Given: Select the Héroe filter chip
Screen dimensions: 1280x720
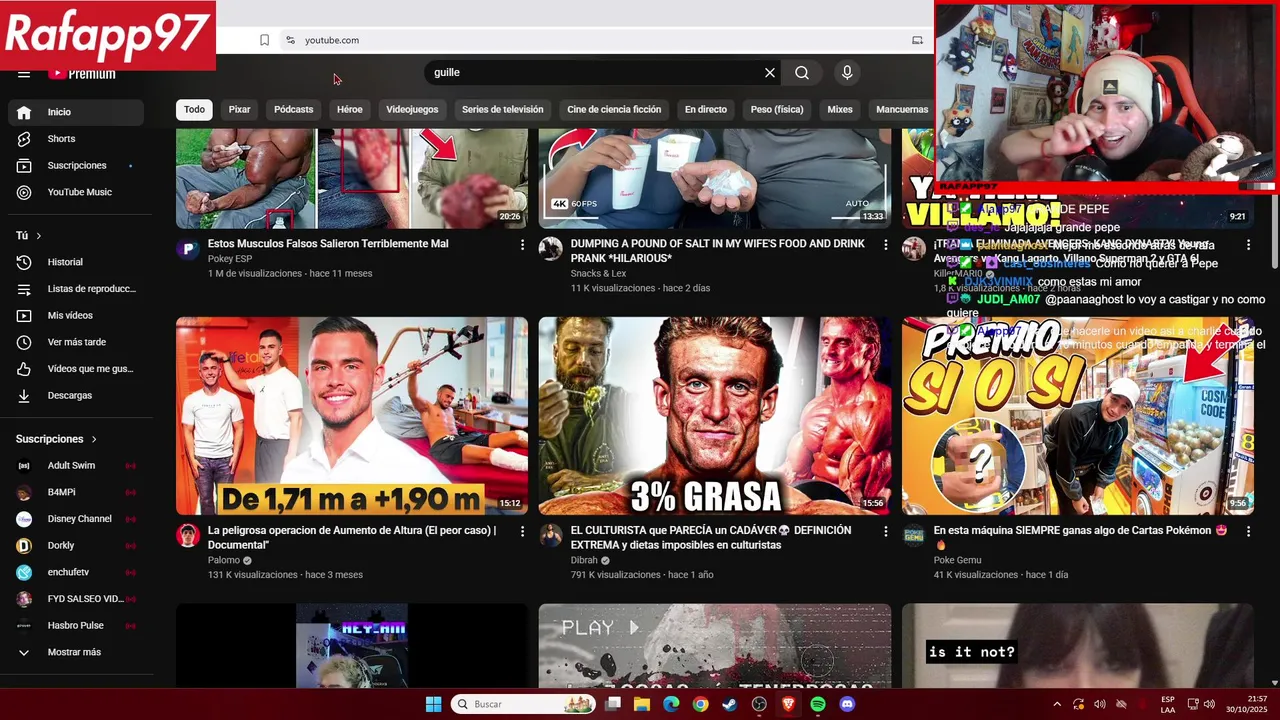Looking at the screenshot, I should (350, 110).
